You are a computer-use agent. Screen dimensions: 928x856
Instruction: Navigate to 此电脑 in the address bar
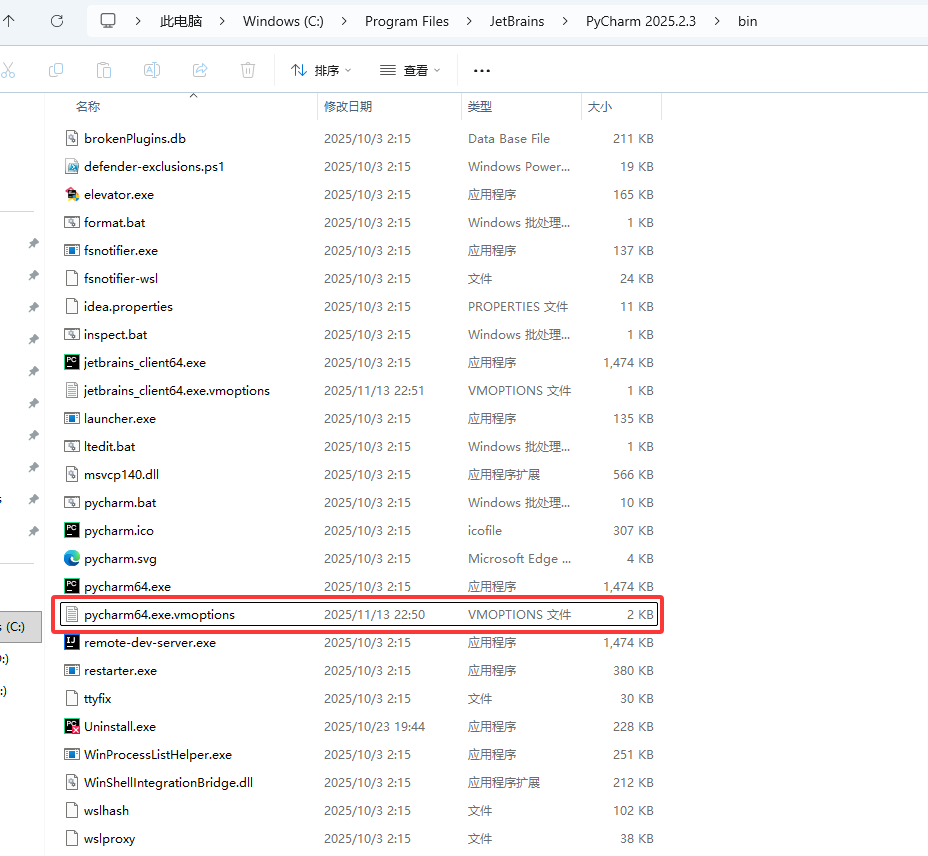(180, 21)
